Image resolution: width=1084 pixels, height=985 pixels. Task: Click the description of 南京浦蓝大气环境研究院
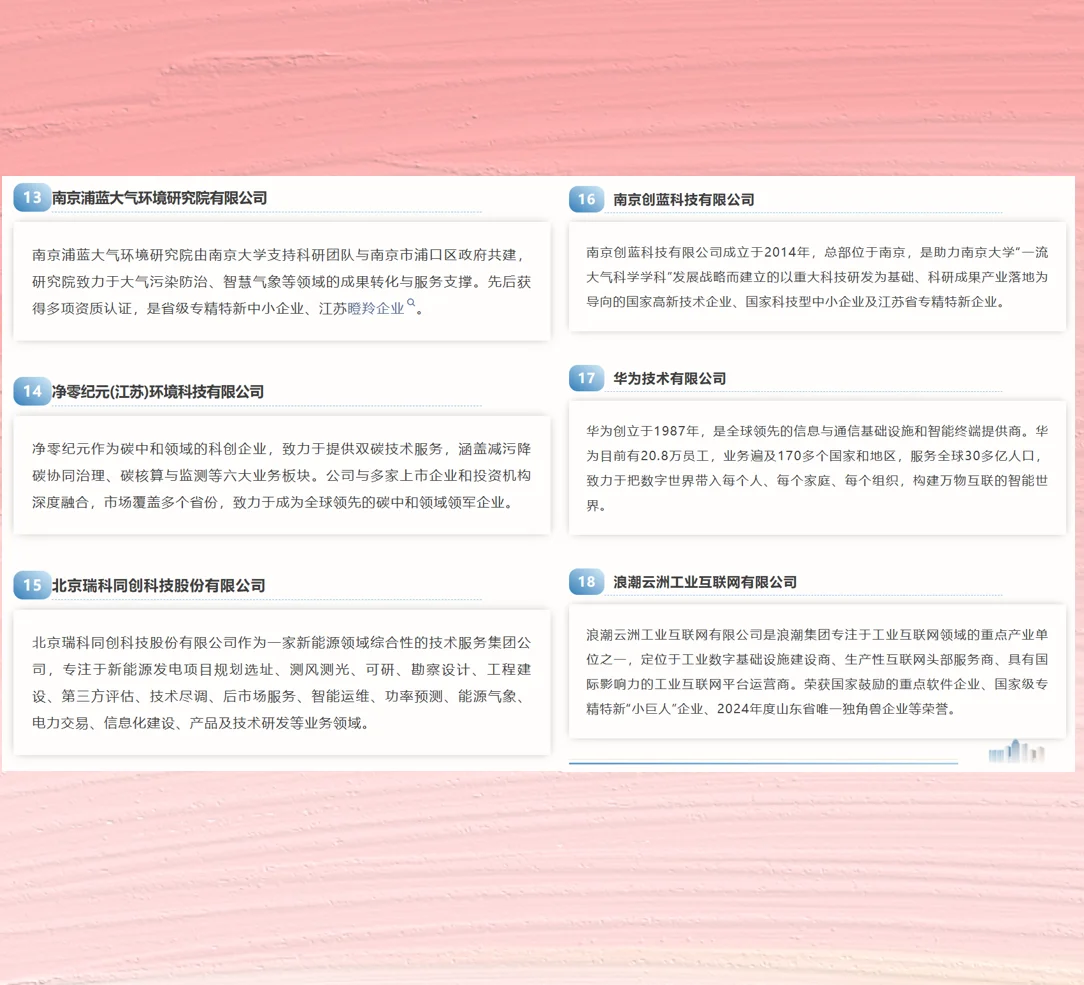click(281, 281)
